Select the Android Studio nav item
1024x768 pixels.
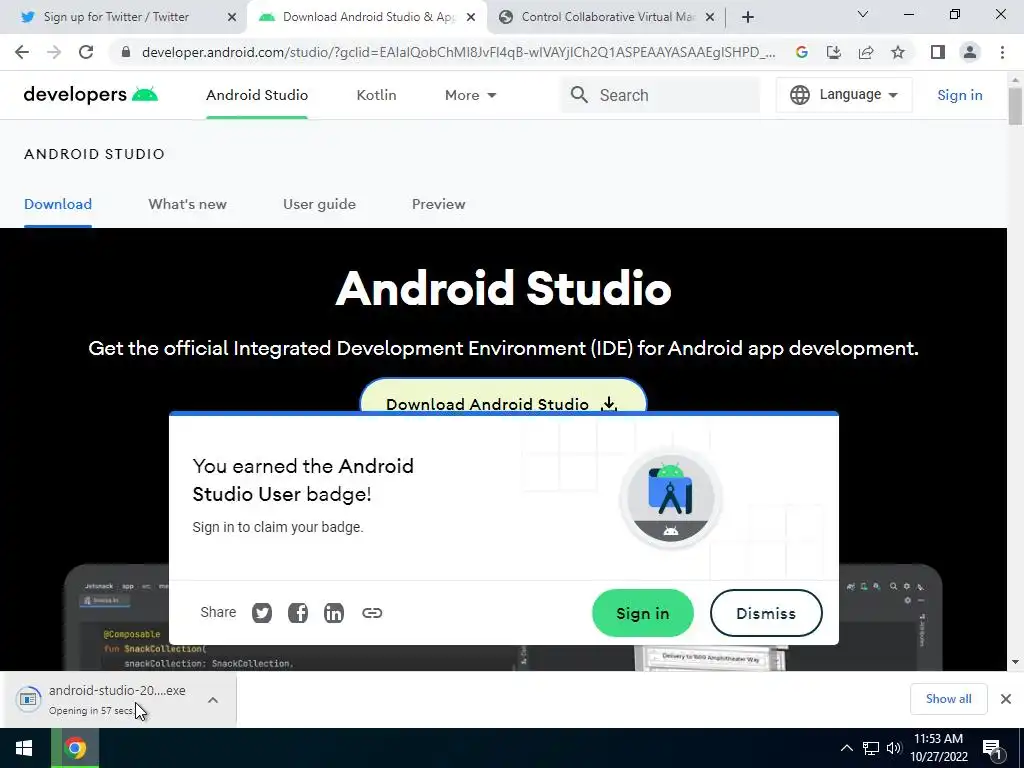click(257, 95)
